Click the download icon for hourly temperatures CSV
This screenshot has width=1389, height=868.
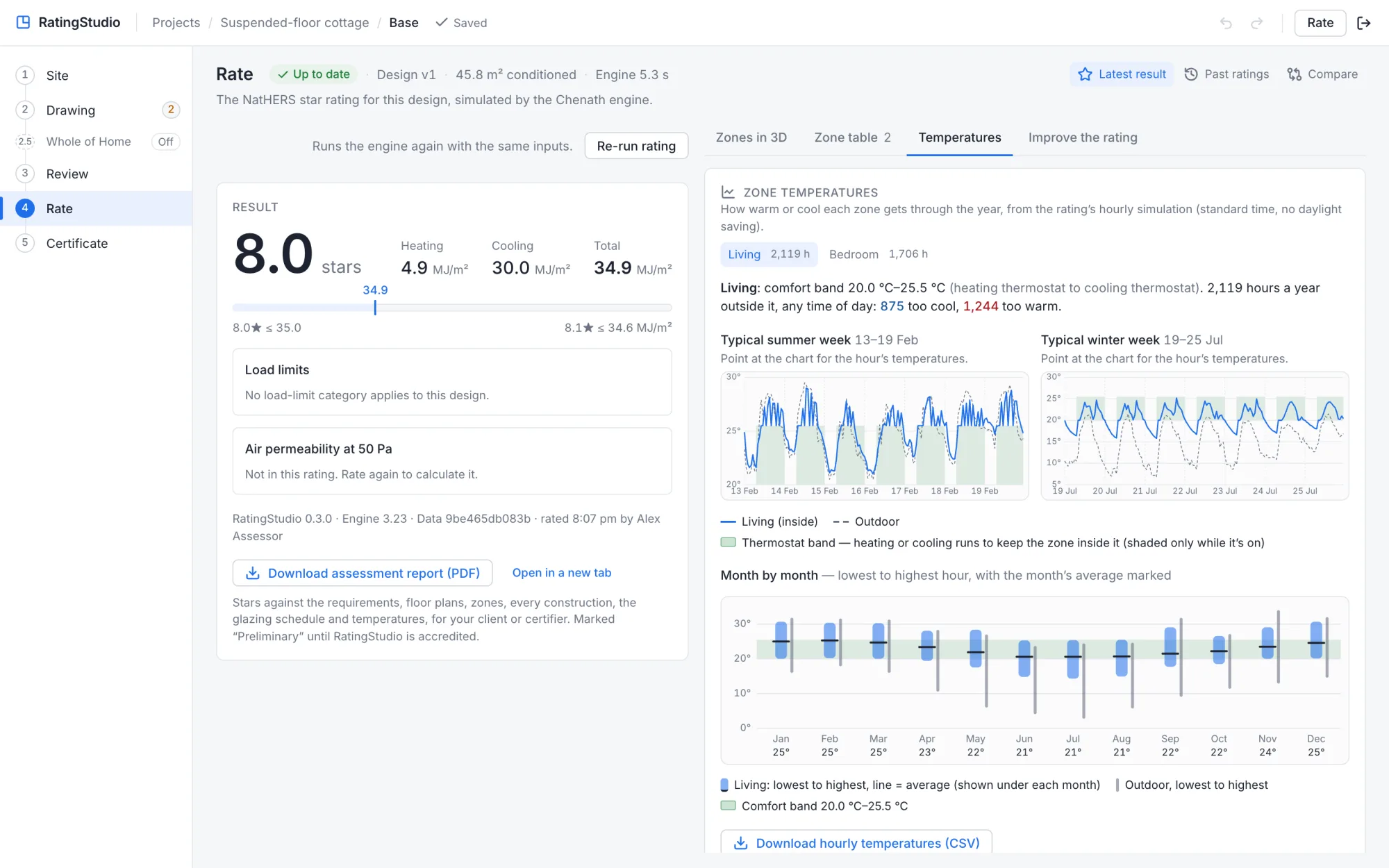point(741,843)
